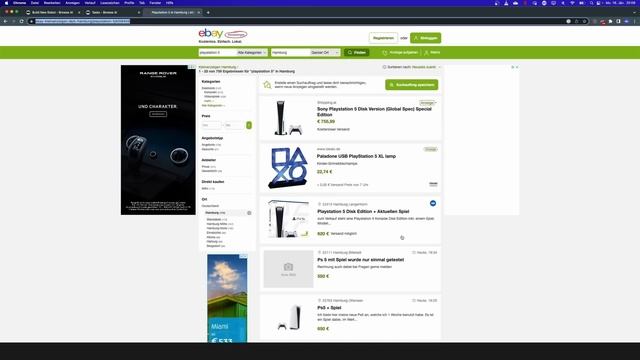
Task: Click the ad info icon on Range Rover banner
Action: pos(191,67)
